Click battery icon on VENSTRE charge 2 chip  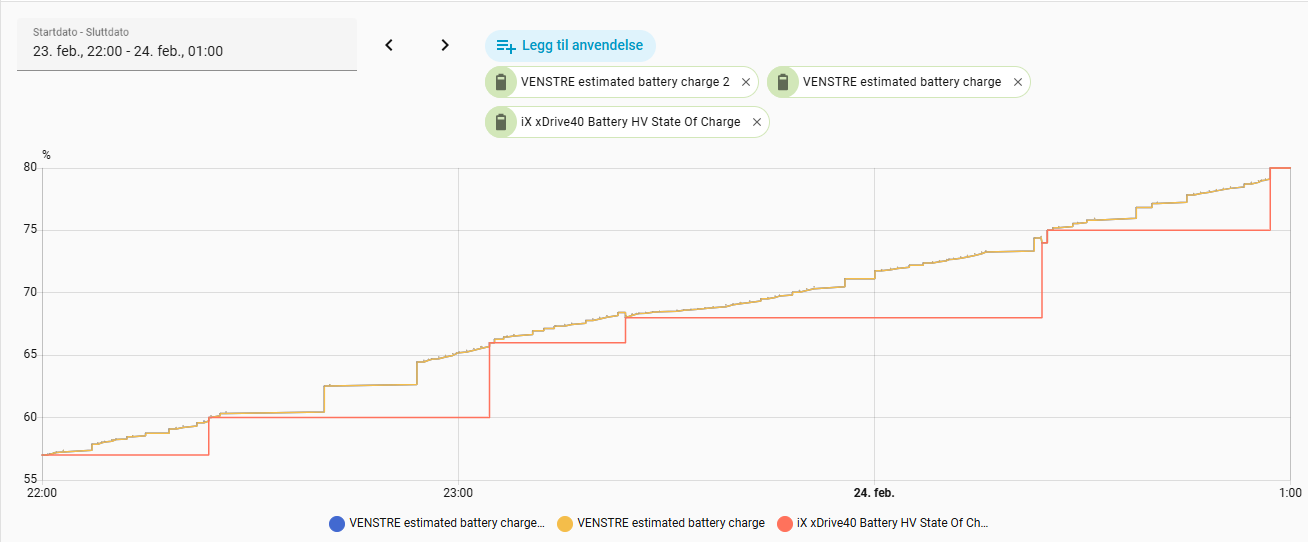[x=501, y=82]
